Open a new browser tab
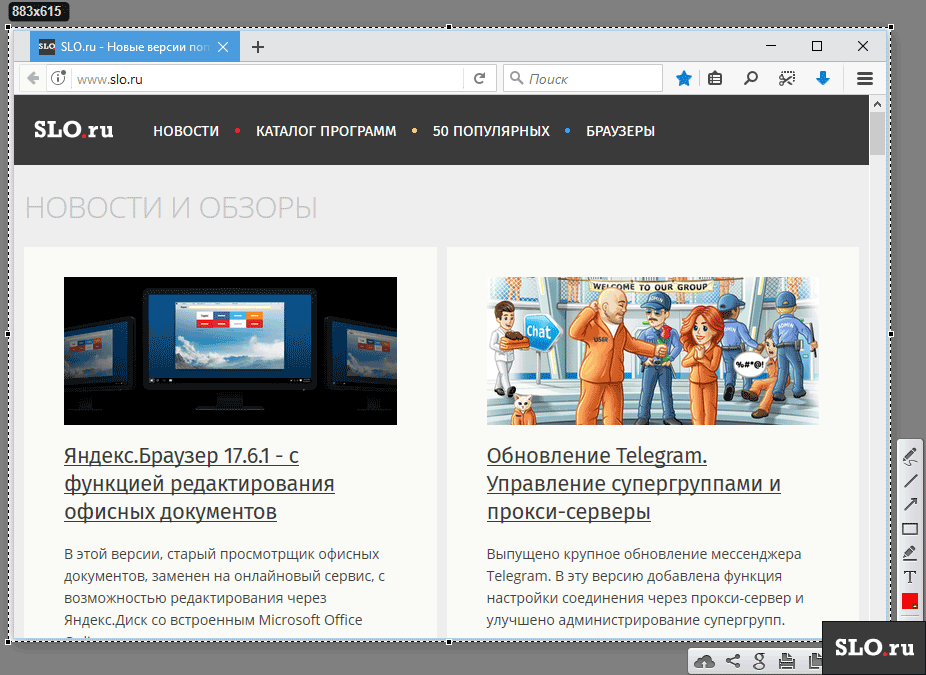The height and width of the screenshot is (675, 926). [257, 47]
